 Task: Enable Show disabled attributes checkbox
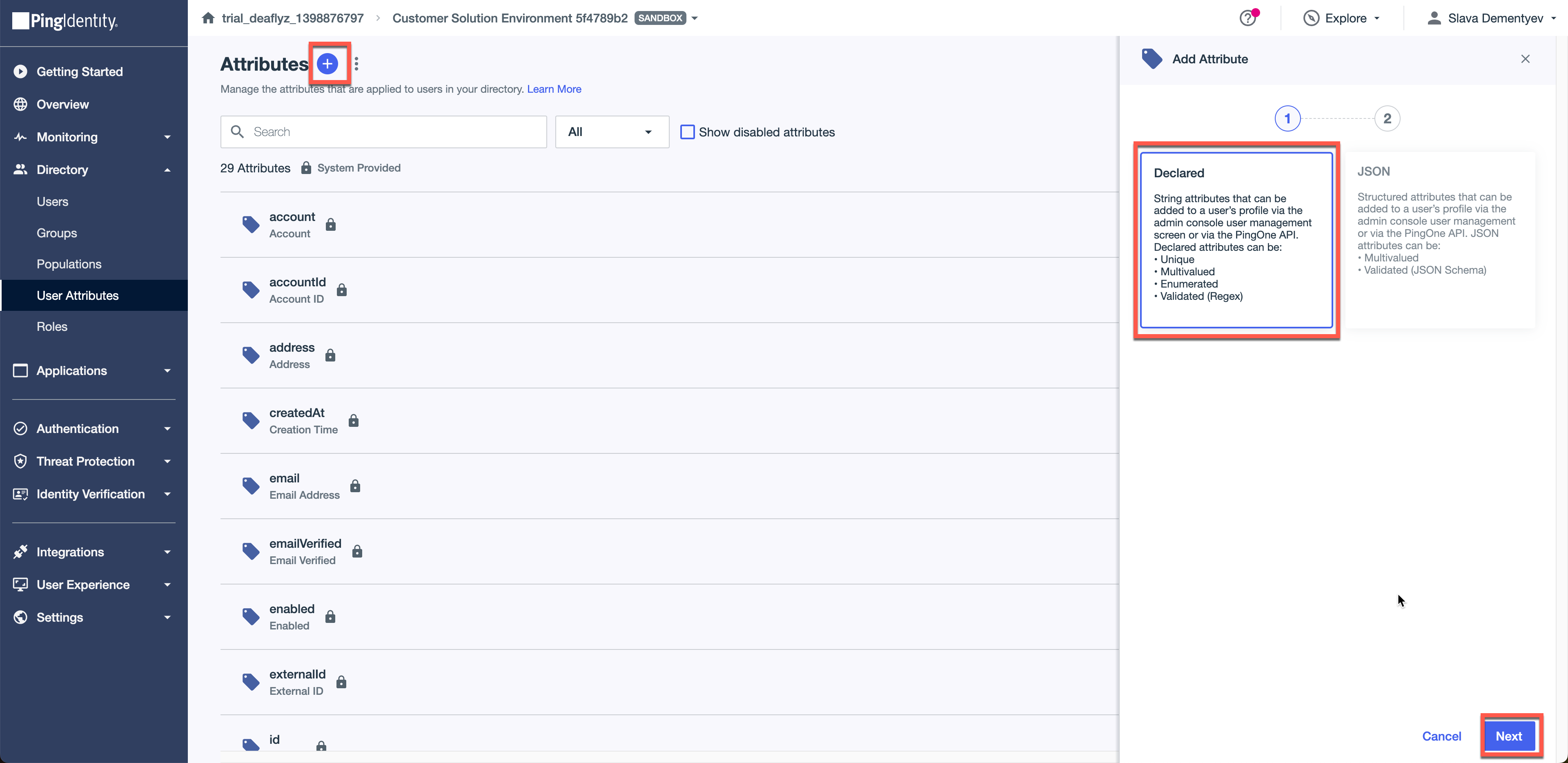[687, 132]
